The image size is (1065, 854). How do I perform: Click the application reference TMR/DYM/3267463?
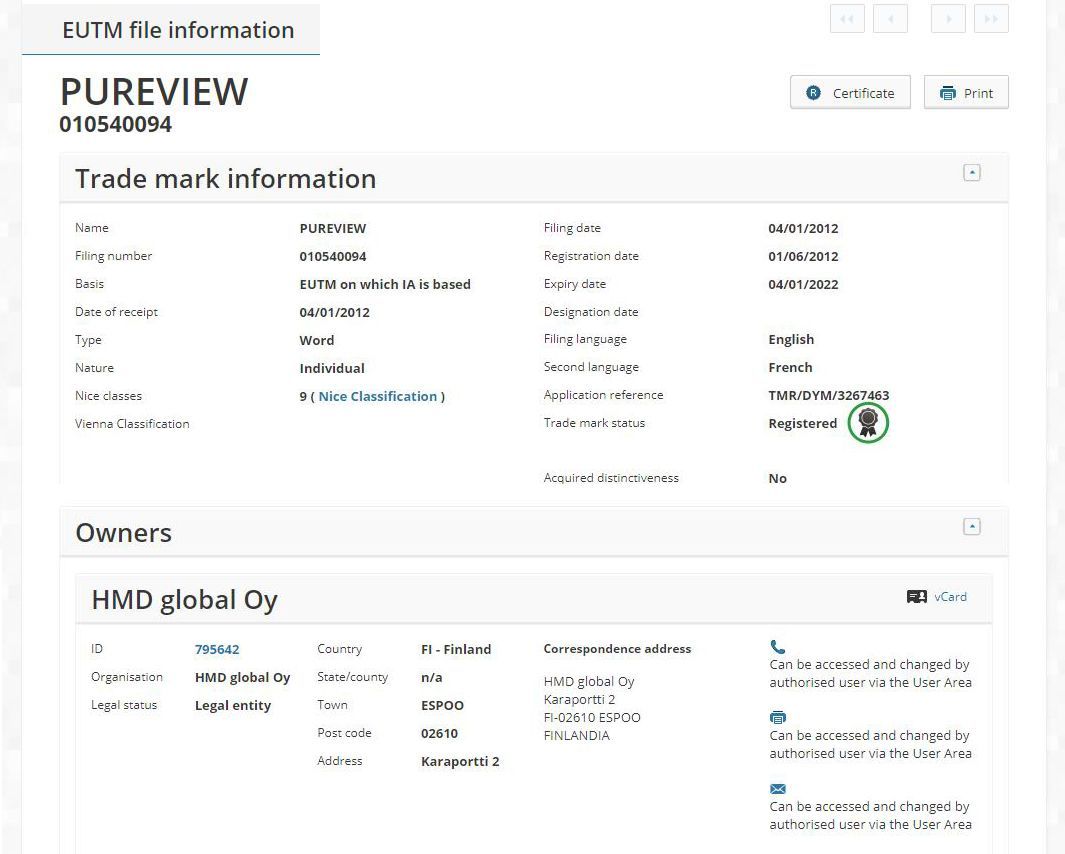pyautogui.click(x=828, y=396)
